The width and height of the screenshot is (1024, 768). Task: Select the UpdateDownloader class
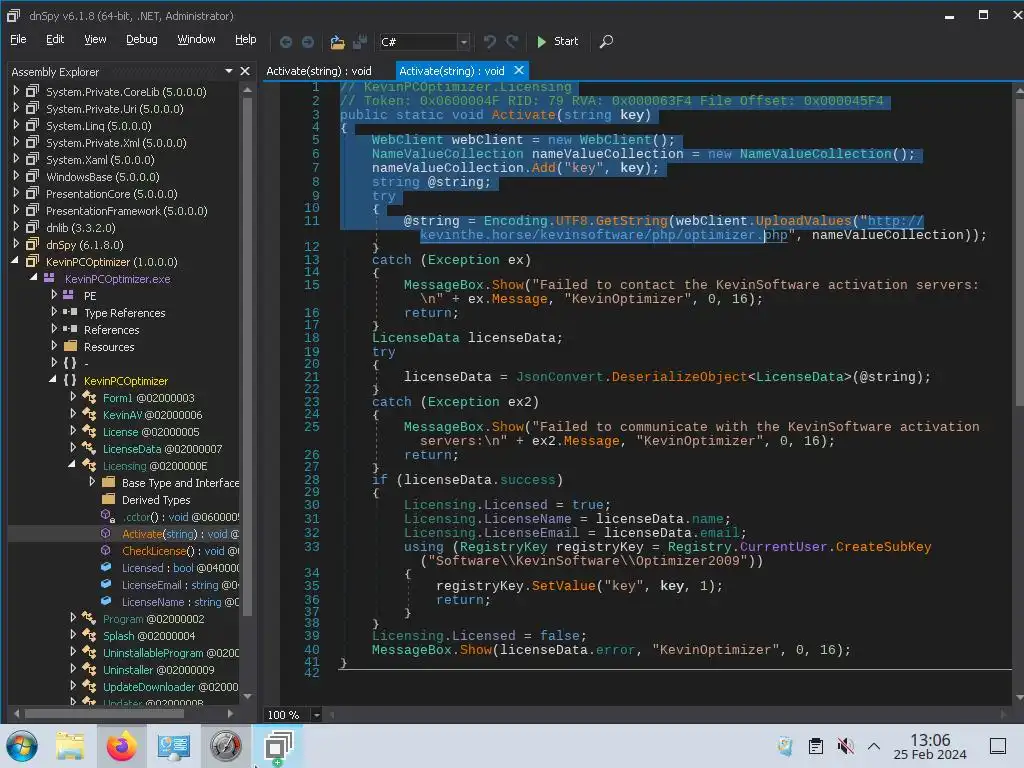click(x=170, y=686)
